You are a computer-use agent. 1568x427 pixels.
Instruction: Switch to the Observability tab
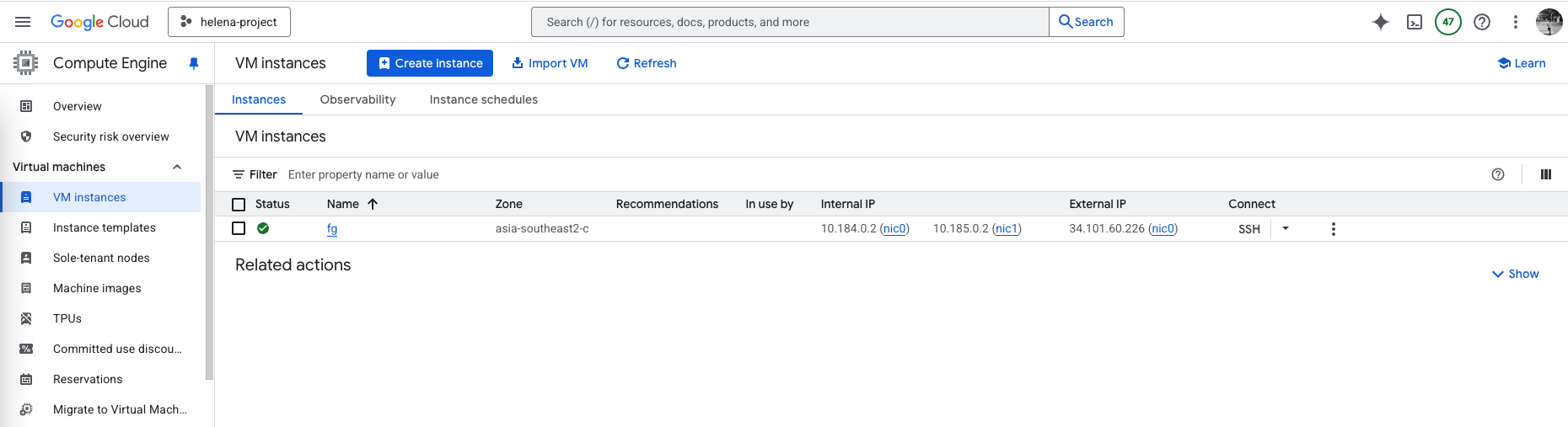pos(357,99)
